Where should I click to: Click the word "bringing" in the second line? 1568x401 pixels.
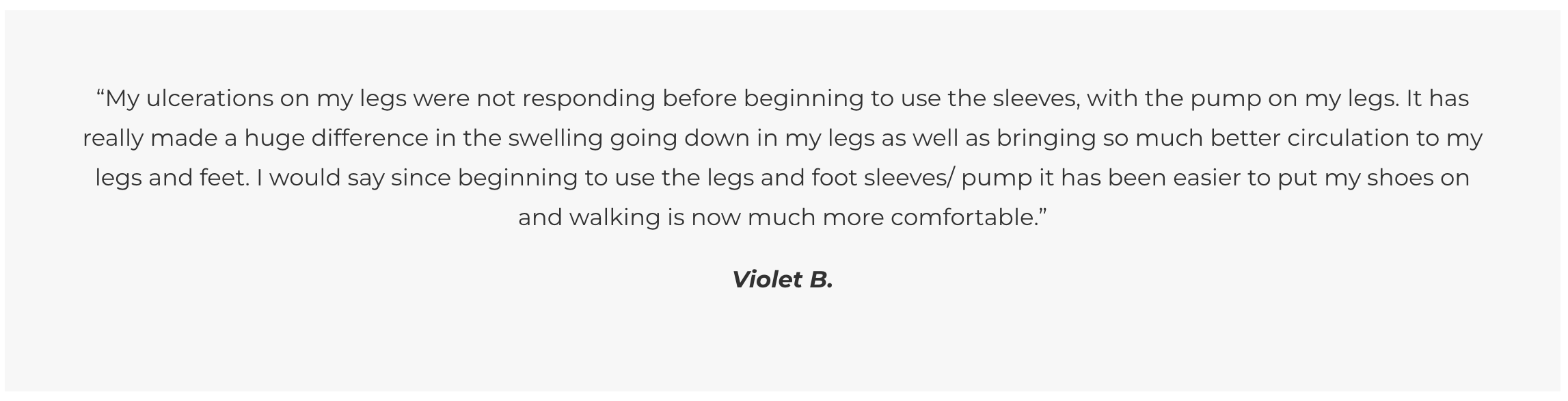click(1046, 139)
